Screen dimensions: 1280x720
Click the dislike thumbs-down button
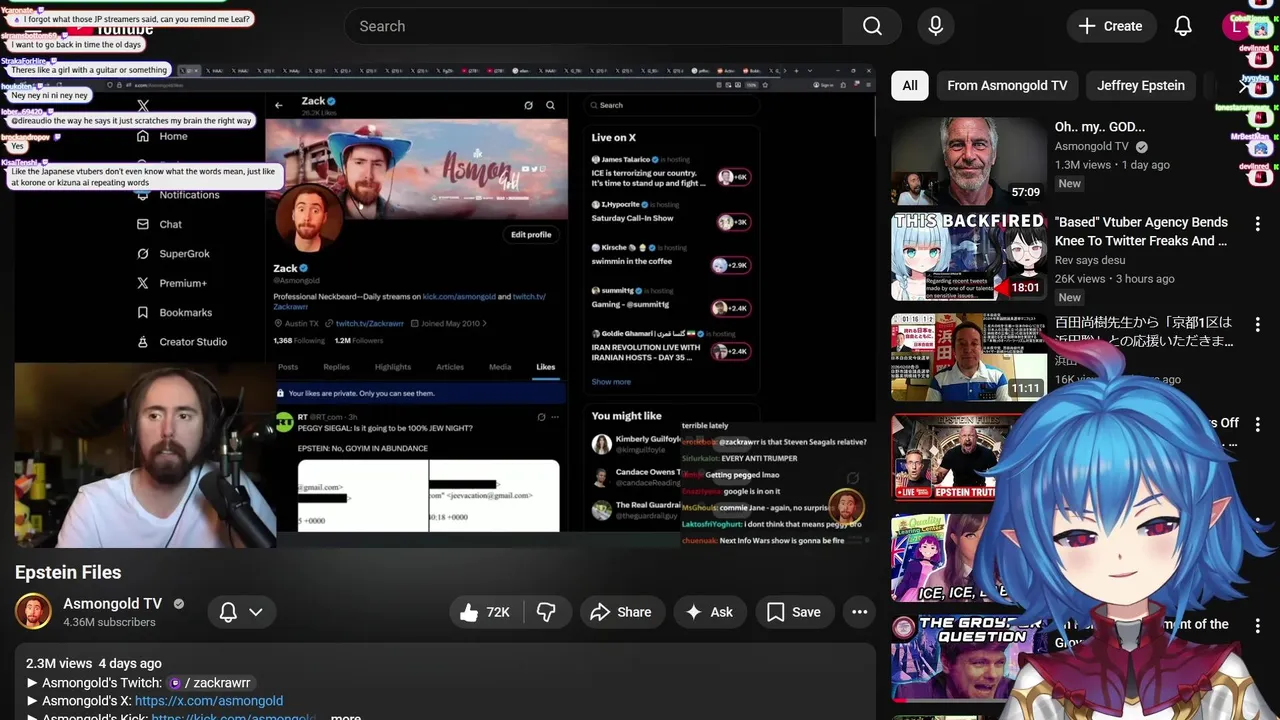(546, 612)
